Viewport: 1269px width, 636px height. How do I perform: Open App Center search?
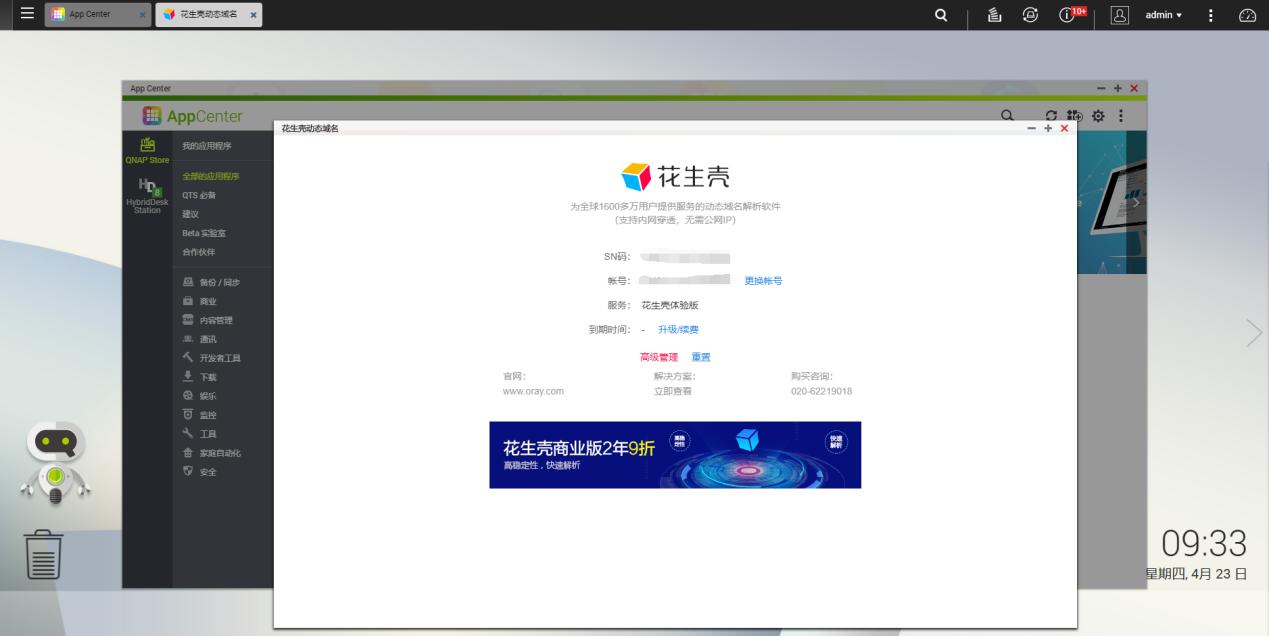(x=1007, y=116)
